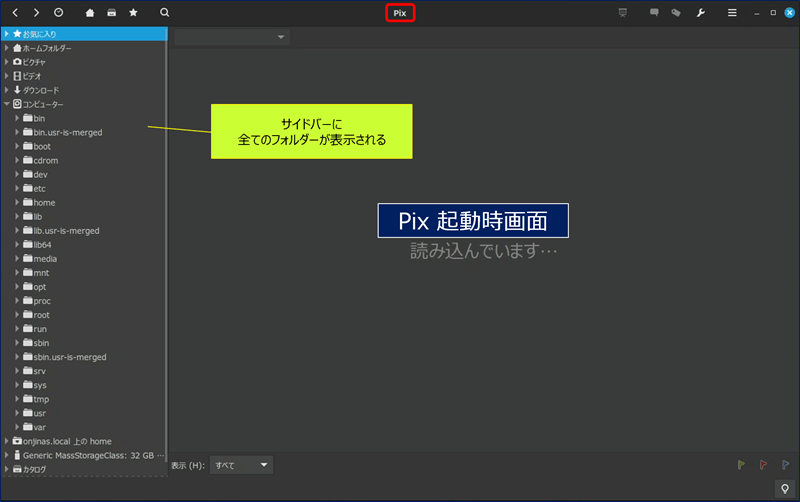Expand the ピクチャ tree arrow

(7, 62)
